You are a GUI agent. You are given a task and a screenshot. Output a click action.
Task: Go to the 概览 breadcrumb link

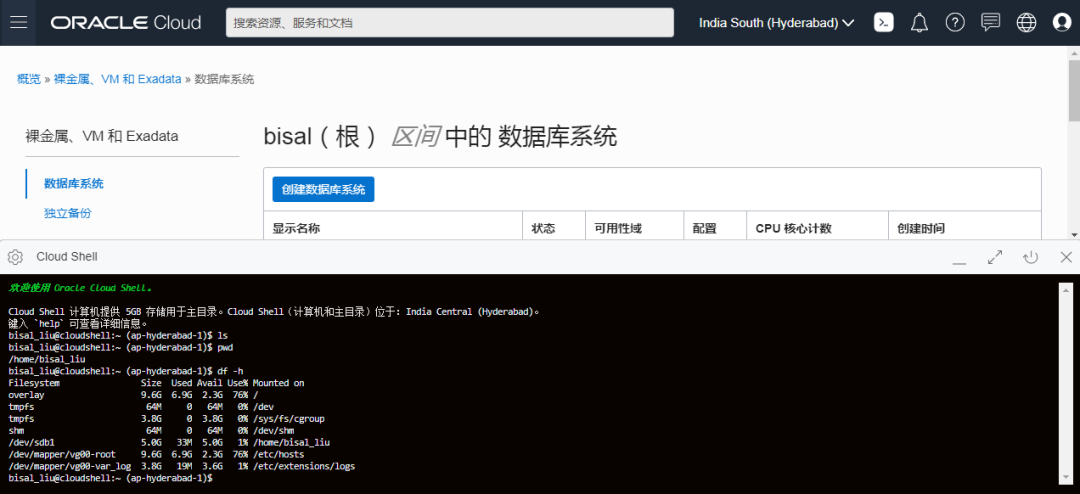29,79
